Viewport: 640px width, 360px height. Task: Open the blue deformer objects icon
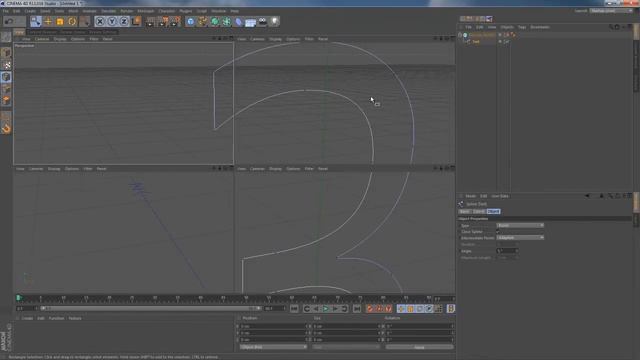[x=238, y=21]
